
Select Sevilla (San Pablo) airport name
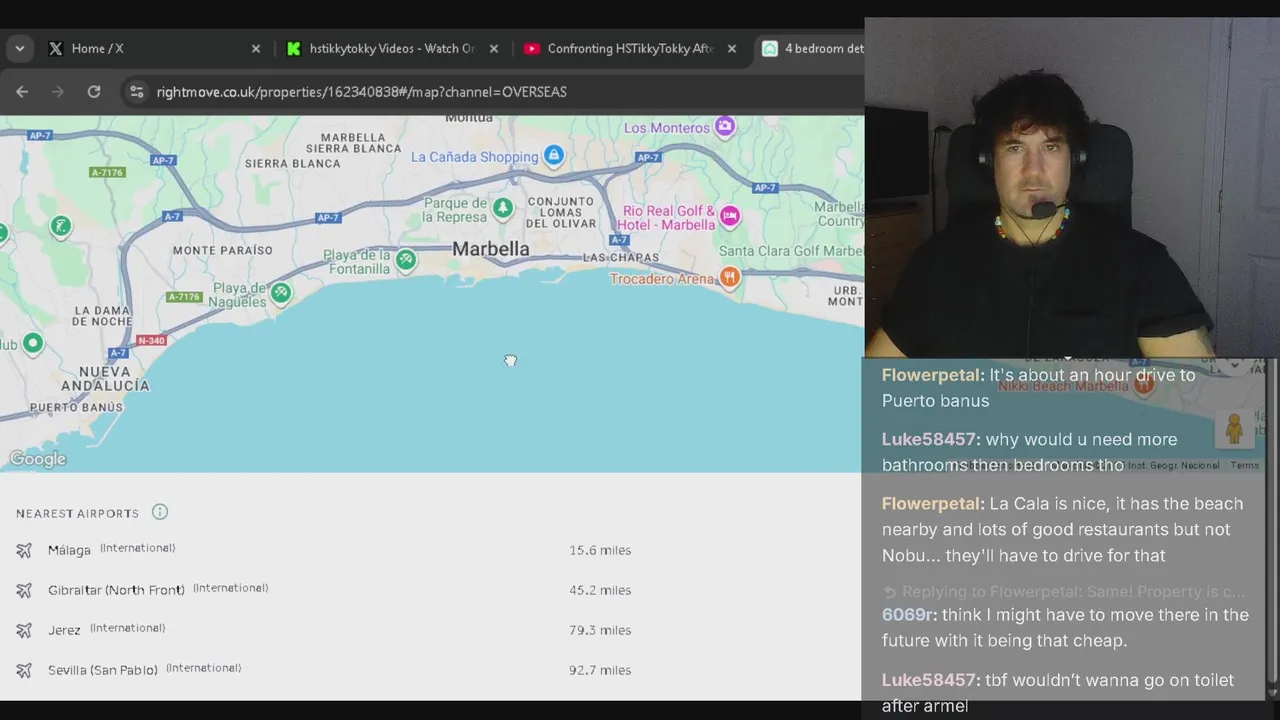tap(103, 670)
